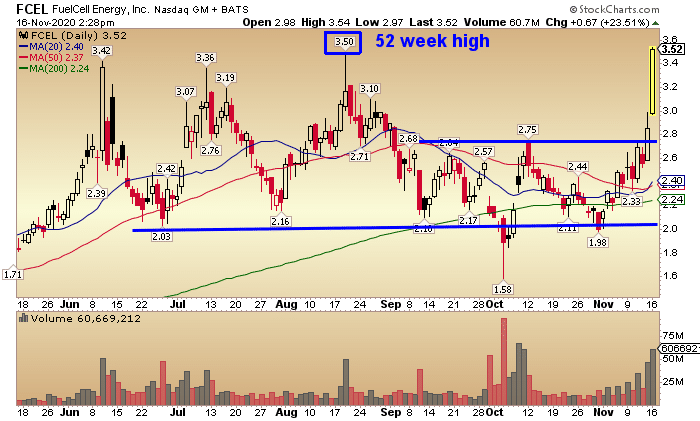Click the High 3.54 value

coord(325,22)
